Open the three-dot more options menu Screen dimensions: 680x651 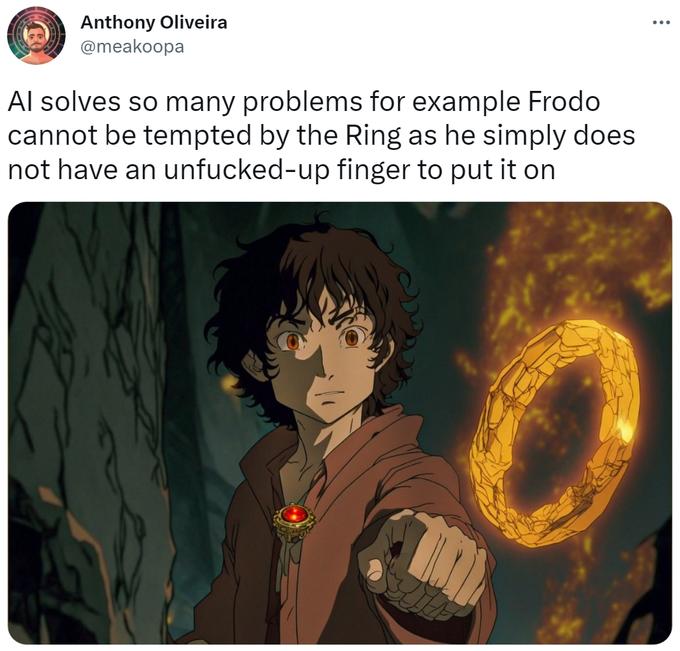pyautogui.click(x=661, y=23)
